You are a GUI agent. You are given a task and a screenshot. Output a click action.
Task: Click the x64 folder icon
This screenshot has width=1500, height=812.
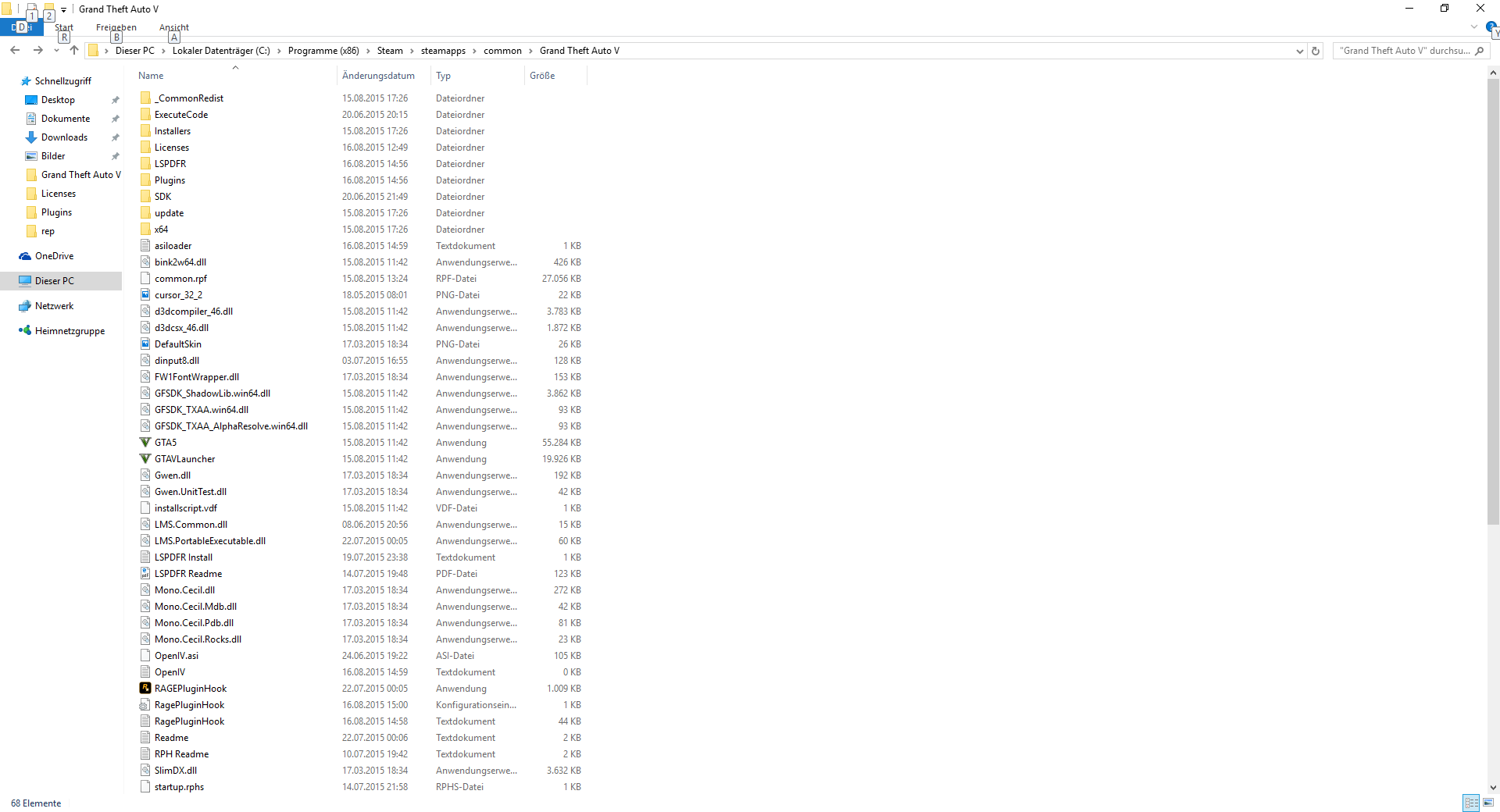click(x=145, y=230)
